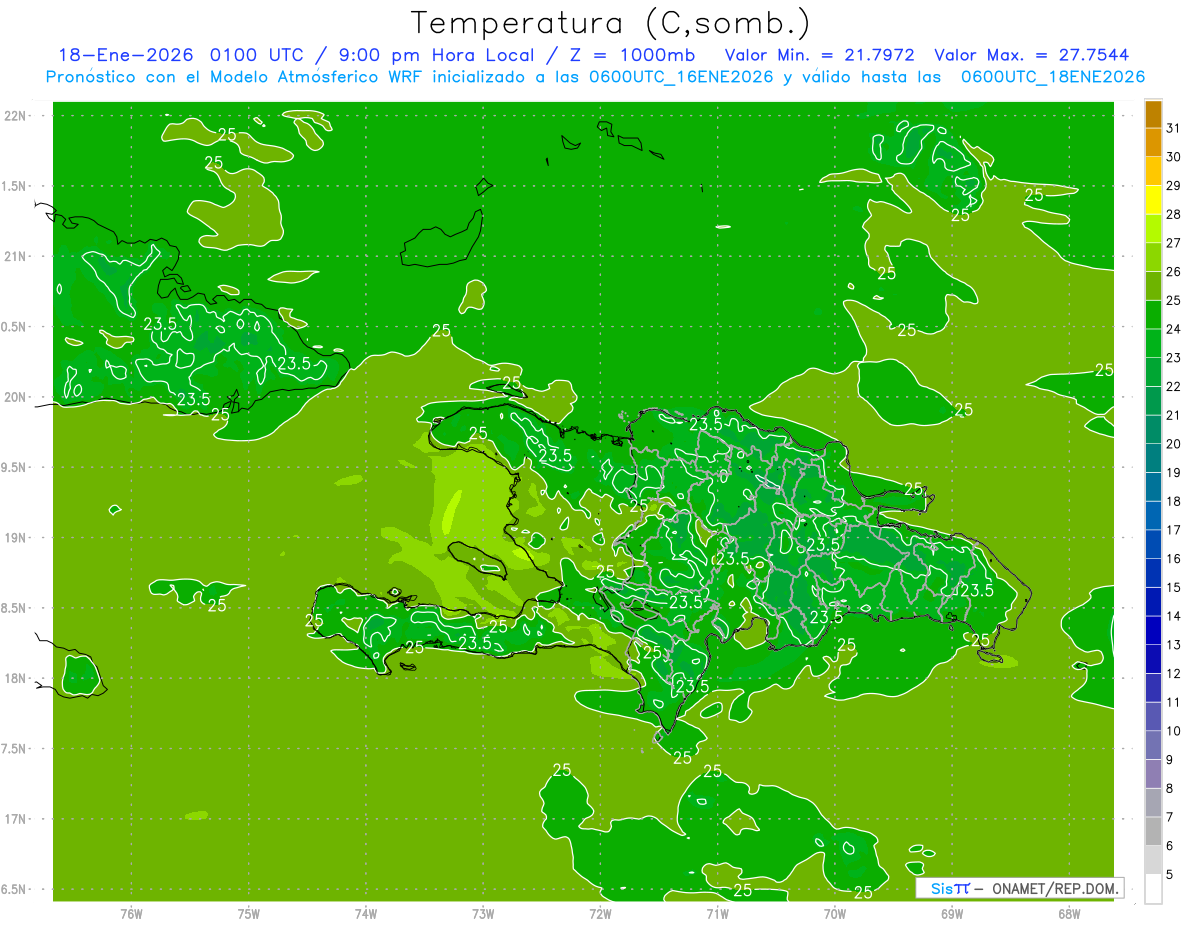Image resolution: width=1200 pixels, height=927 pixels.
Task: Click the "18N" latitude axis label
Action: pyautogui.click(x=15, y=679)
